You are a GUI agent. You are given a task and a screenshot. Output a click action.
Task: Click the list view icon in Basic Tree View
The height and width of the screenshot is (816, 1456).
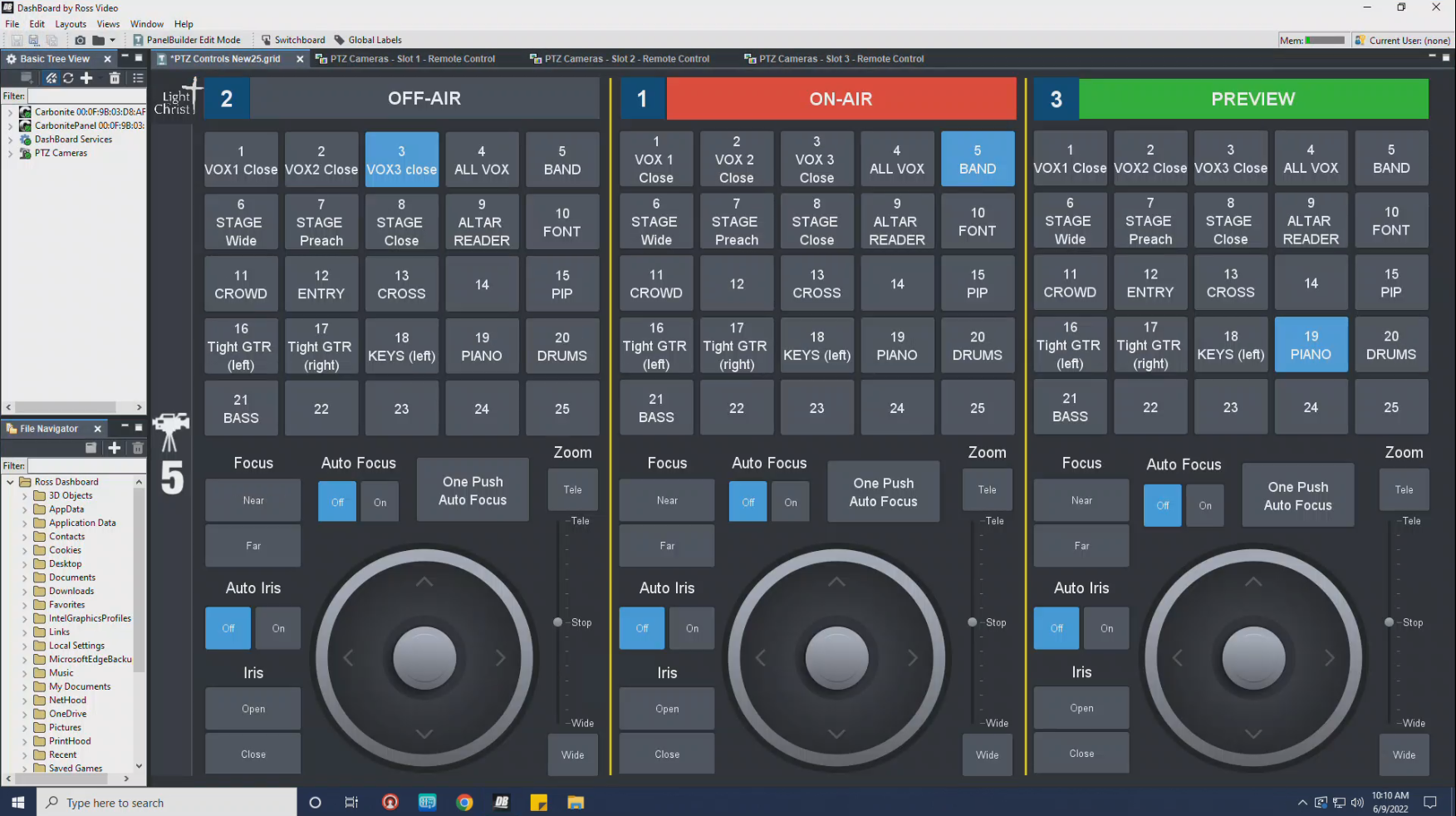point(138,78)
